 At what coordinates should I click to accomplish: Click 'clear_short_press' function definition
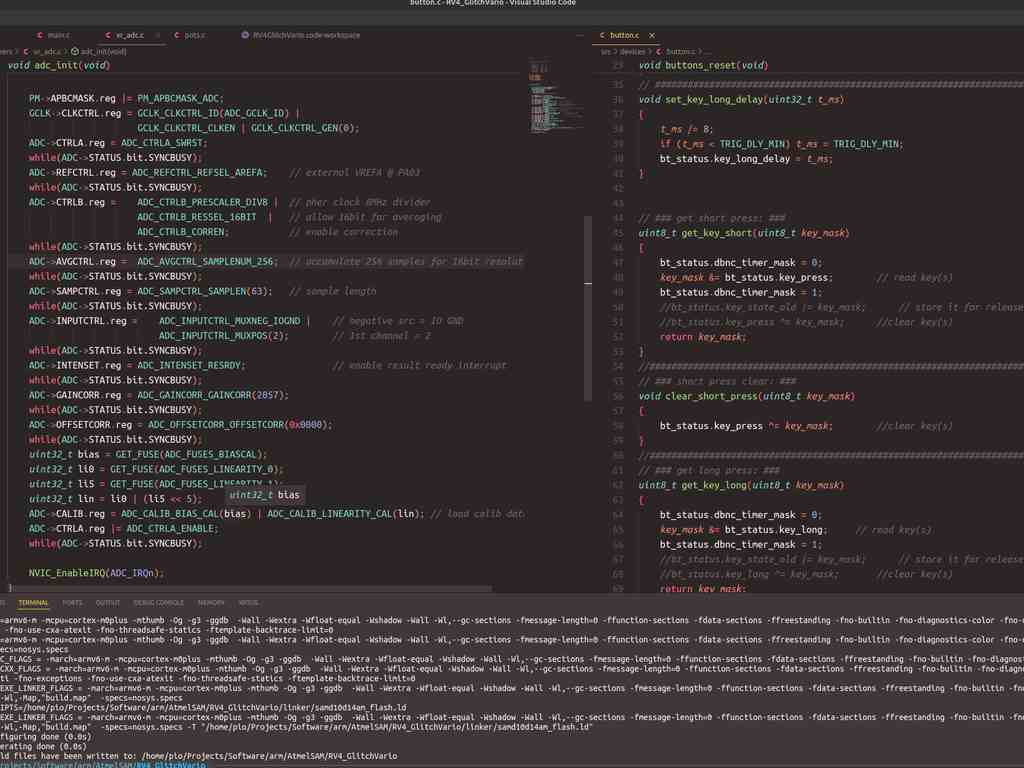coord(711,396)
